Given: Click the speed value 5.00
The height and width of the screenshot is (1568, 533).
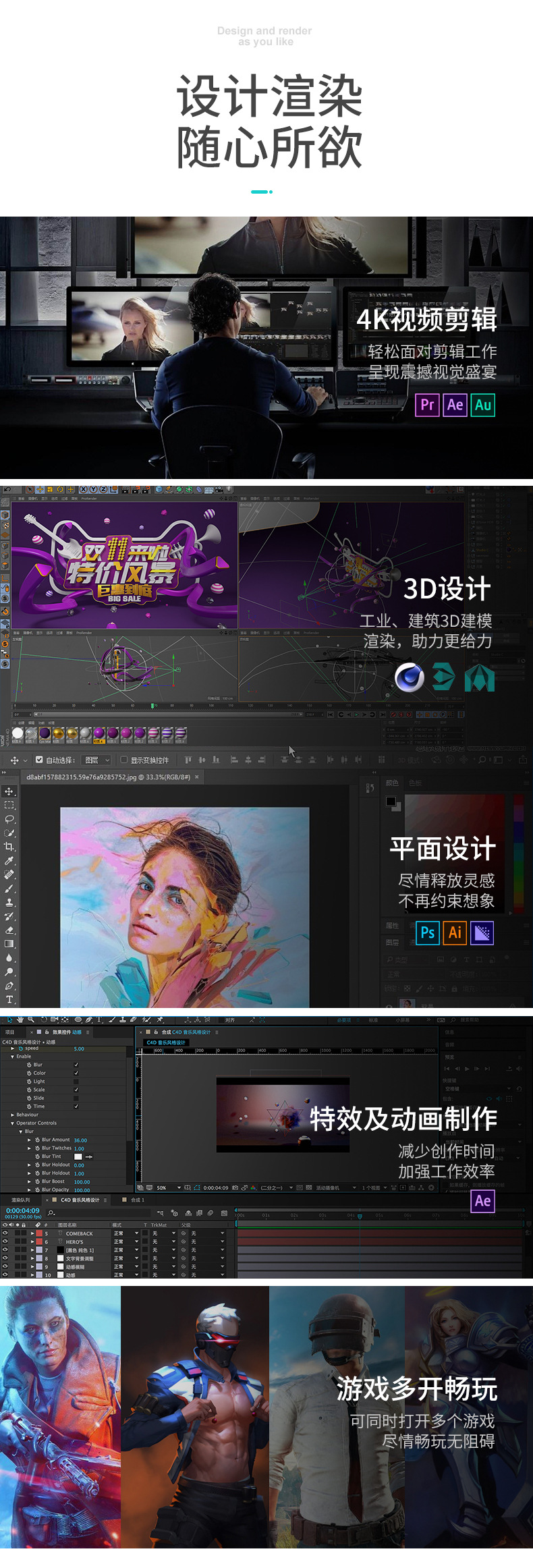Looking at the screenshot, I should 79,1048.
